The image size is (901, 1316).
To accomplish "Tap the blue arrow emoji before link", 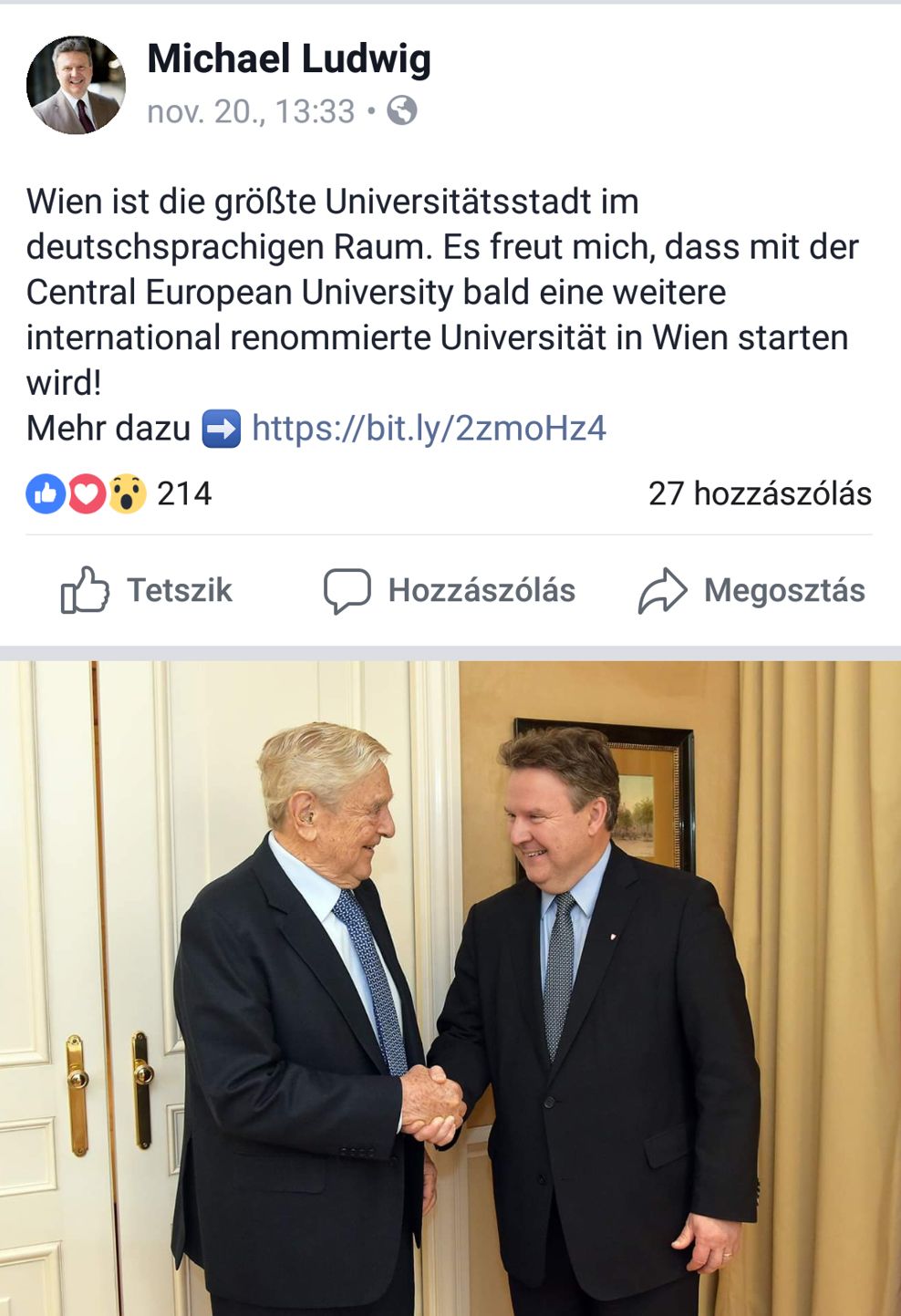I will pos(221,428).
